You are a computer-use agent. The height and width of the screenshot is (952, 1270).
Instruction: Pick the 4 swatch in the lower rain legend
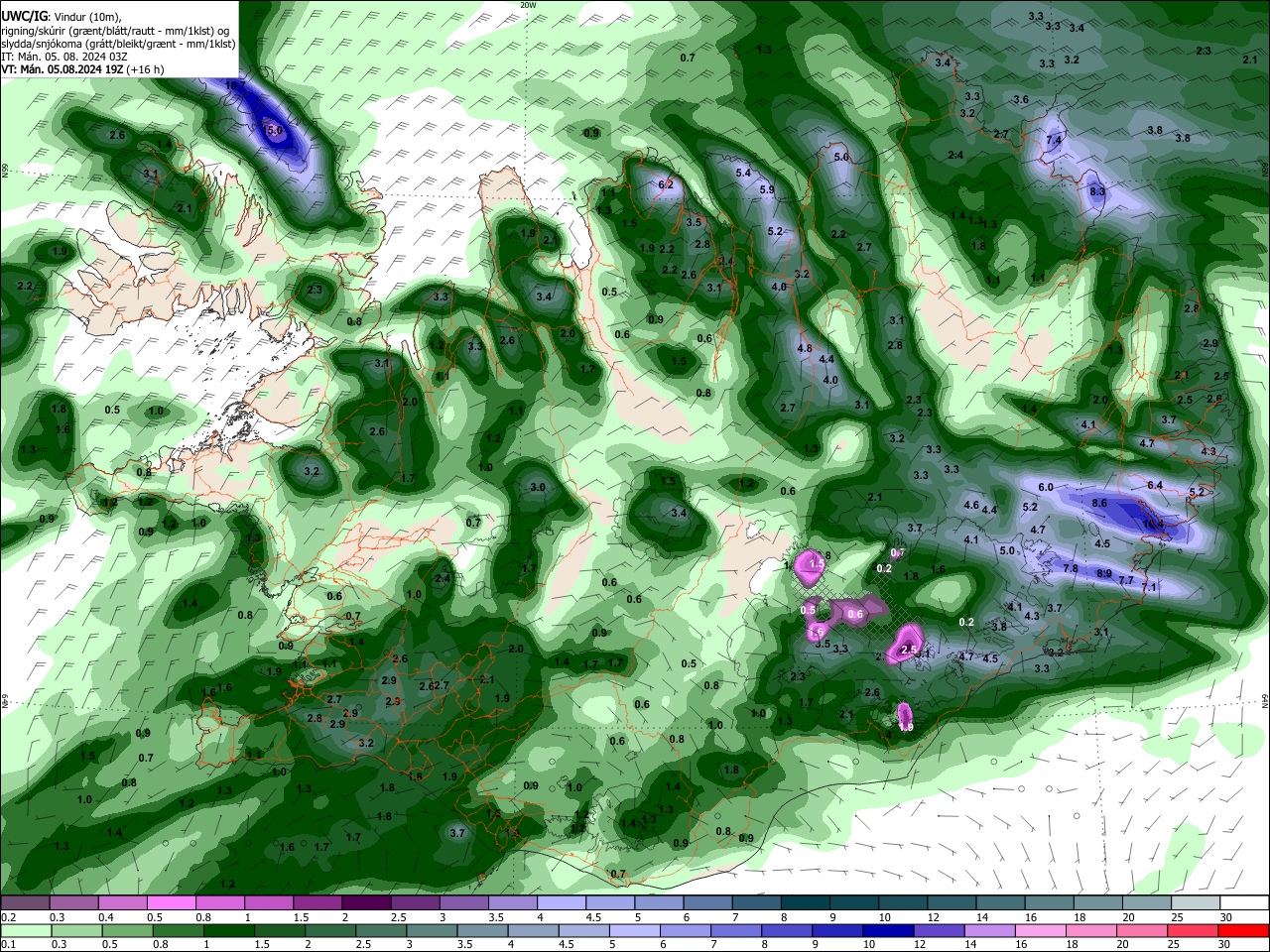tap(533, 930)
